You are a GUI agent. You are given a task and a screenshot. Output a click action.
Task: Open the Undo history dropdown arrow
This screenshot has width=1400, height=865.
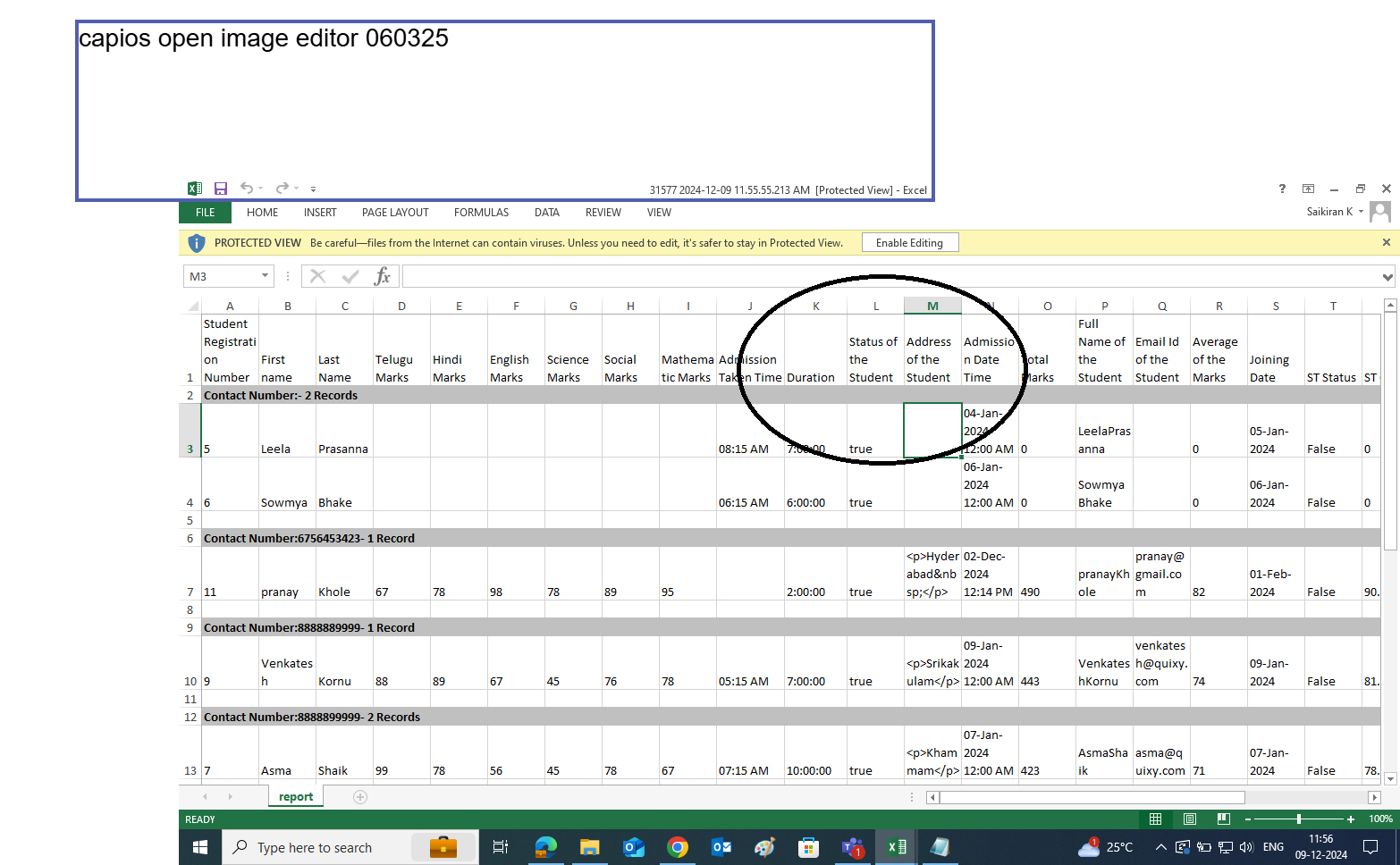coord(261,189)
